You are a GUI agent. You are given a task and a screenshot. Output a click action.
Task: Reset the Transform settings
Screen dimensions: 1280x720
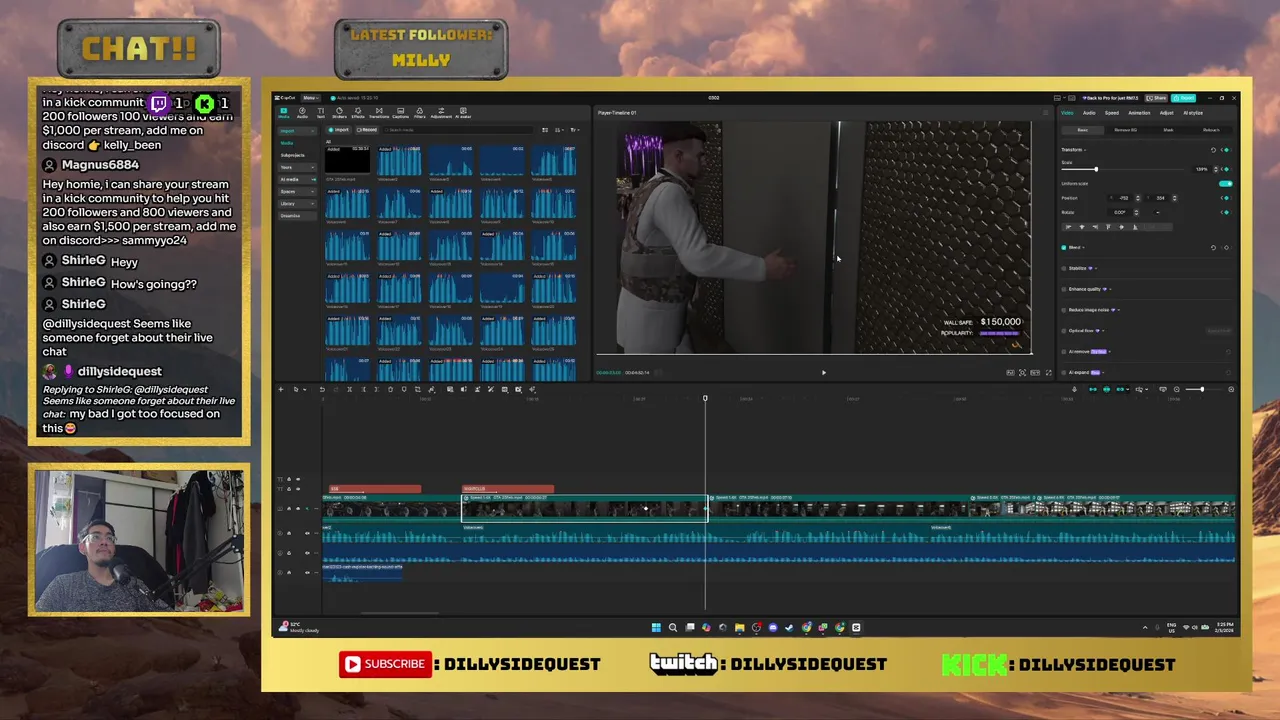pyautogui.click(x=1213, y=150)
